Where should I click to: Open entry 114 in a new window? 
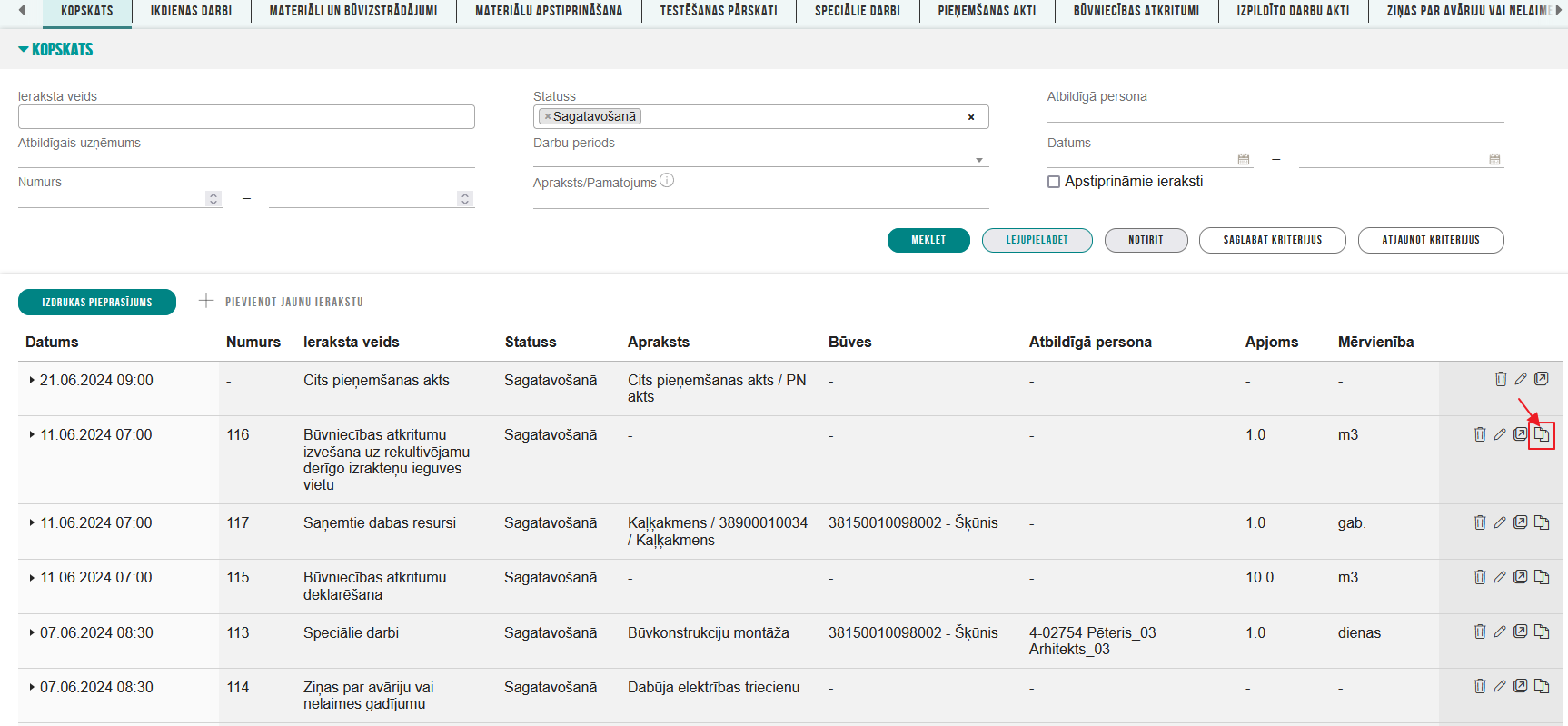[x=1520, y=686]
